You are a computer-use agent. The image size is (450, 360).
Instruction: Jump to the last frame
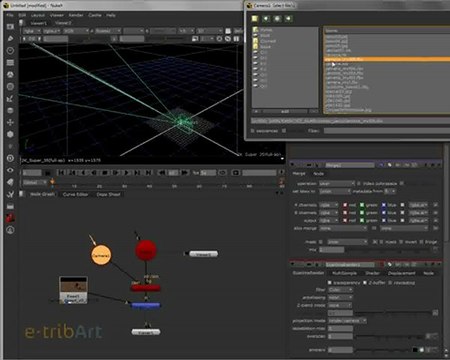point(148,173)
